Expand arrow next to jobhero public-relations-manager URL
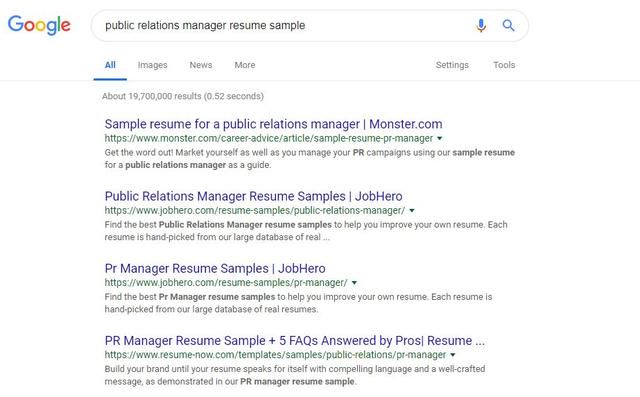640x397 pixels. pos(412,211)
